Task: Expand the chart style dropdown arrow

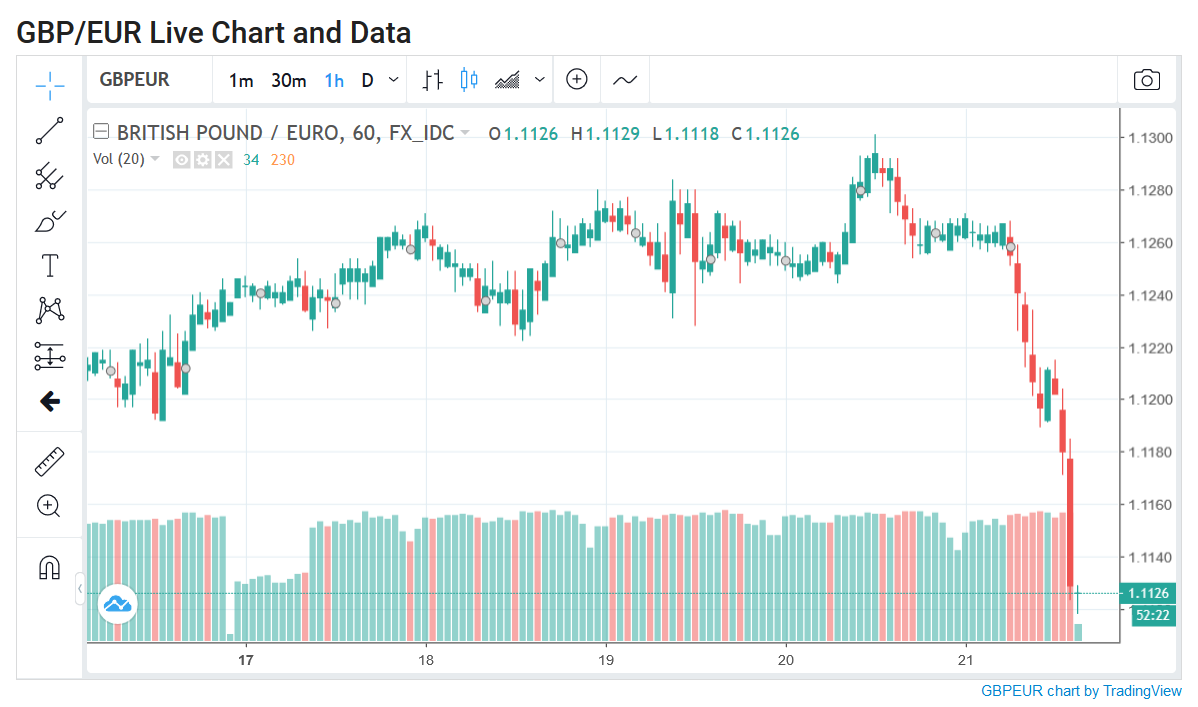Action: [539, 79]
